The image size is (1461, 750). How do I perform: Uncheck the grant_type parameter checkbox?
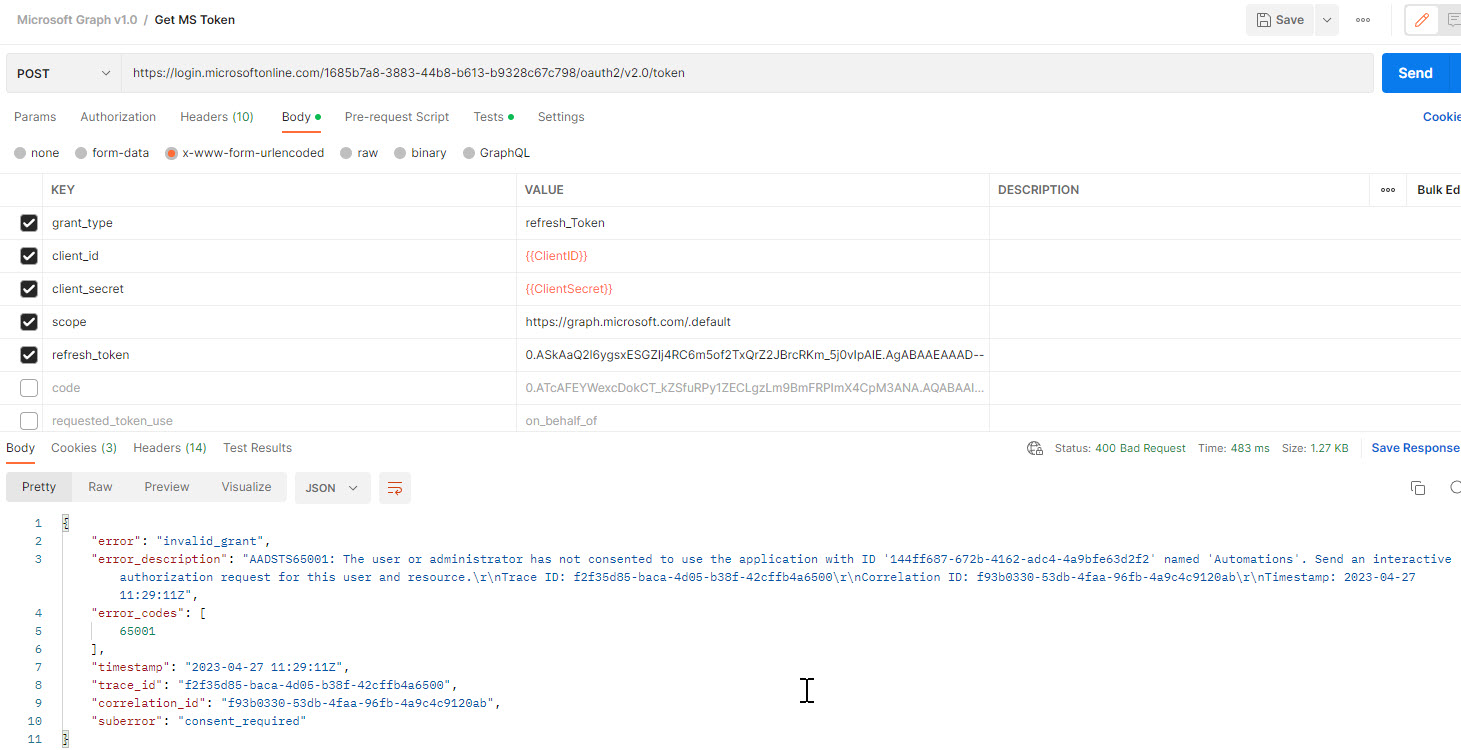(x=29, y=223)
